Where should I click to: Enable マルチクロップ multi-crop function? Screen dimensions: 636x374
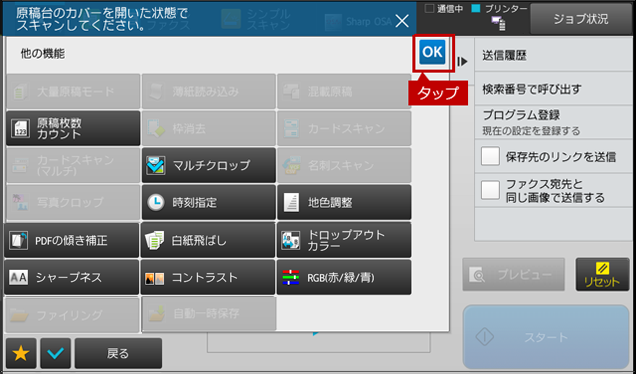[x=209, y=165]
